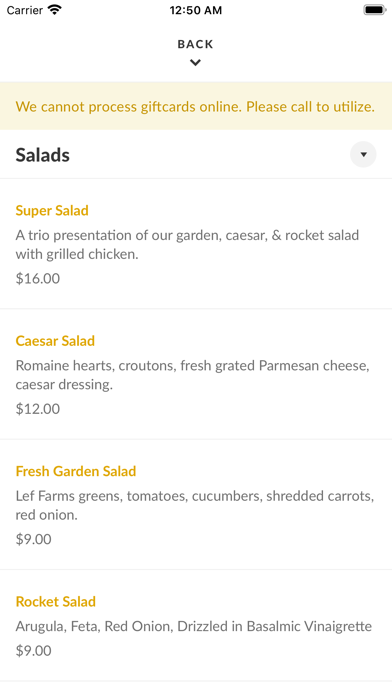Click the down chevron under BACK

click(x=195, y=63)
